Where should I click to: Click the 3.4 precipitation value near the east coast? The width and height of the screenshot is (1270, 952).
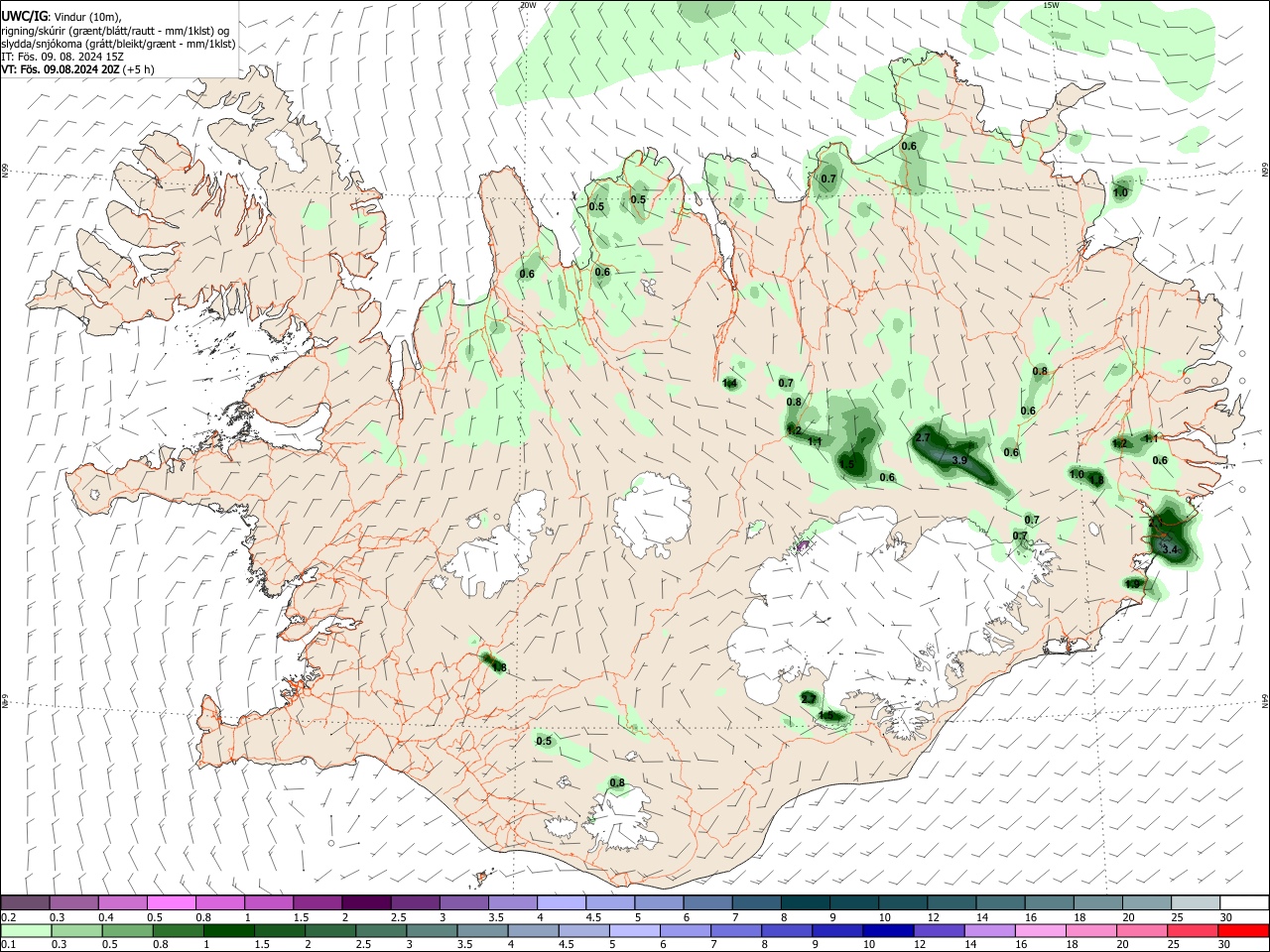pos(1169,549)
